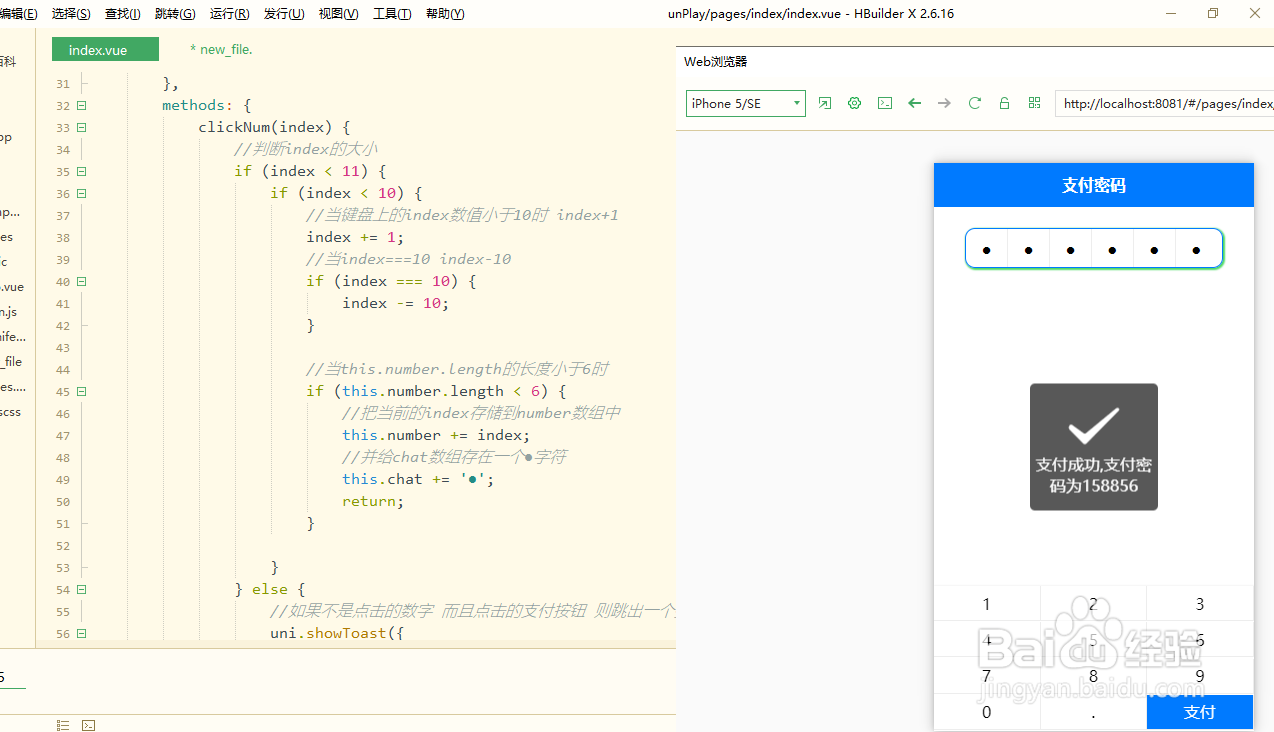Open the 查找(I) menu
Screen dimensions: 1274x732
[x=122, y=14]
